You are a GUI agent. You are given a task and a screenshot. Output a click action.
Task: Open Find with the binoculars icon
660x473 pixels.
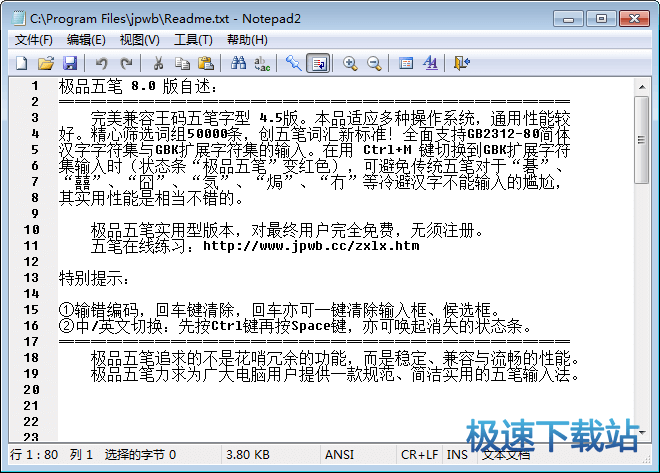(x=238, y=63)
